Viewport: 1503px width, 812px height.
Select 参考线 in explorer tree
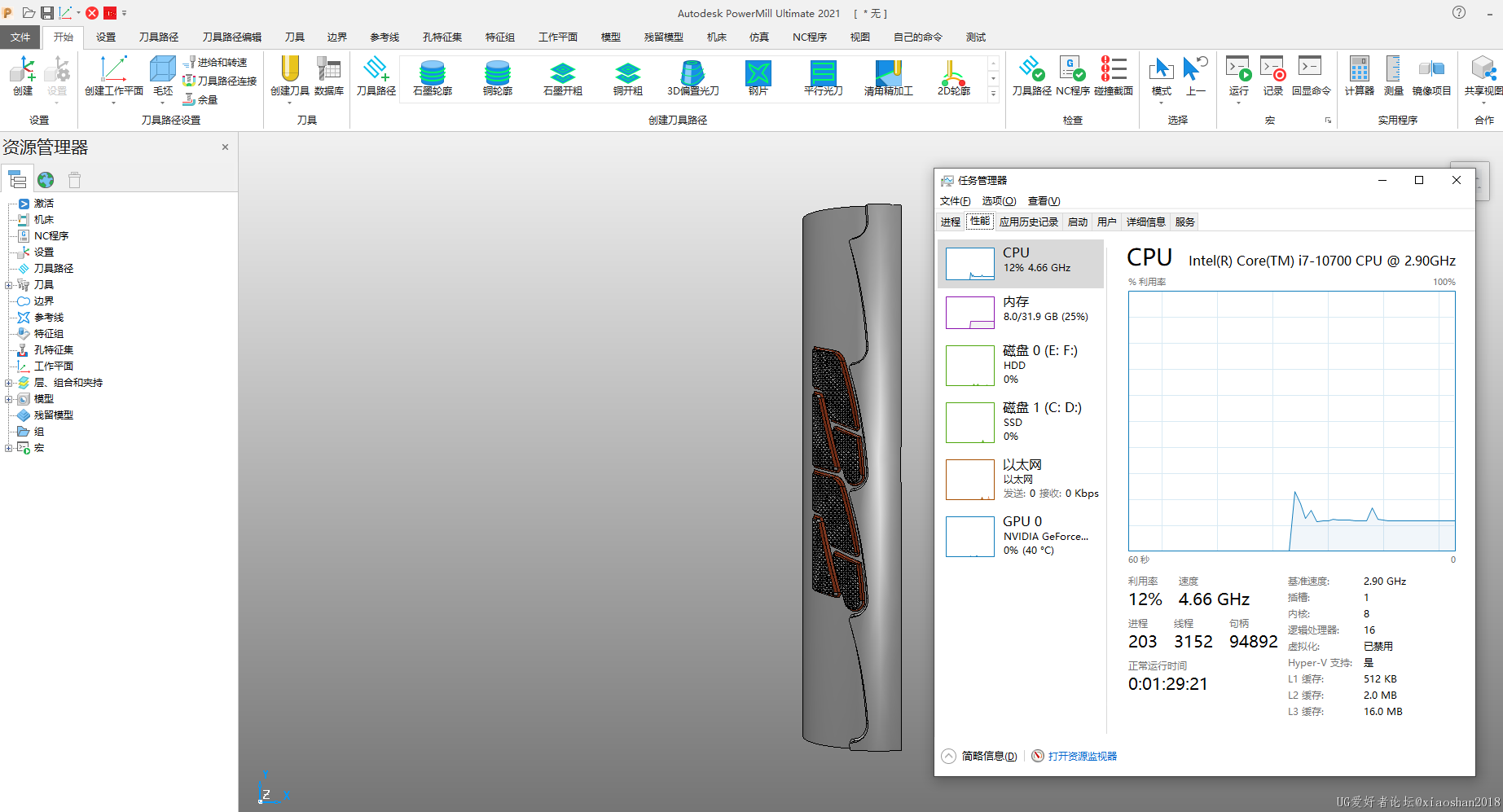(x=49, y=318)
